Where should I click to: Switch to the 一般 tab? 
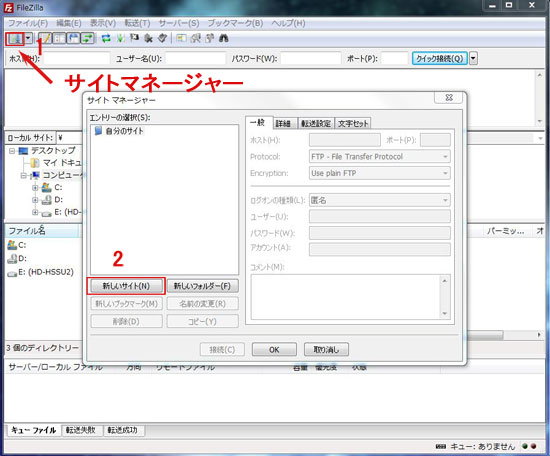coord(259,122)
